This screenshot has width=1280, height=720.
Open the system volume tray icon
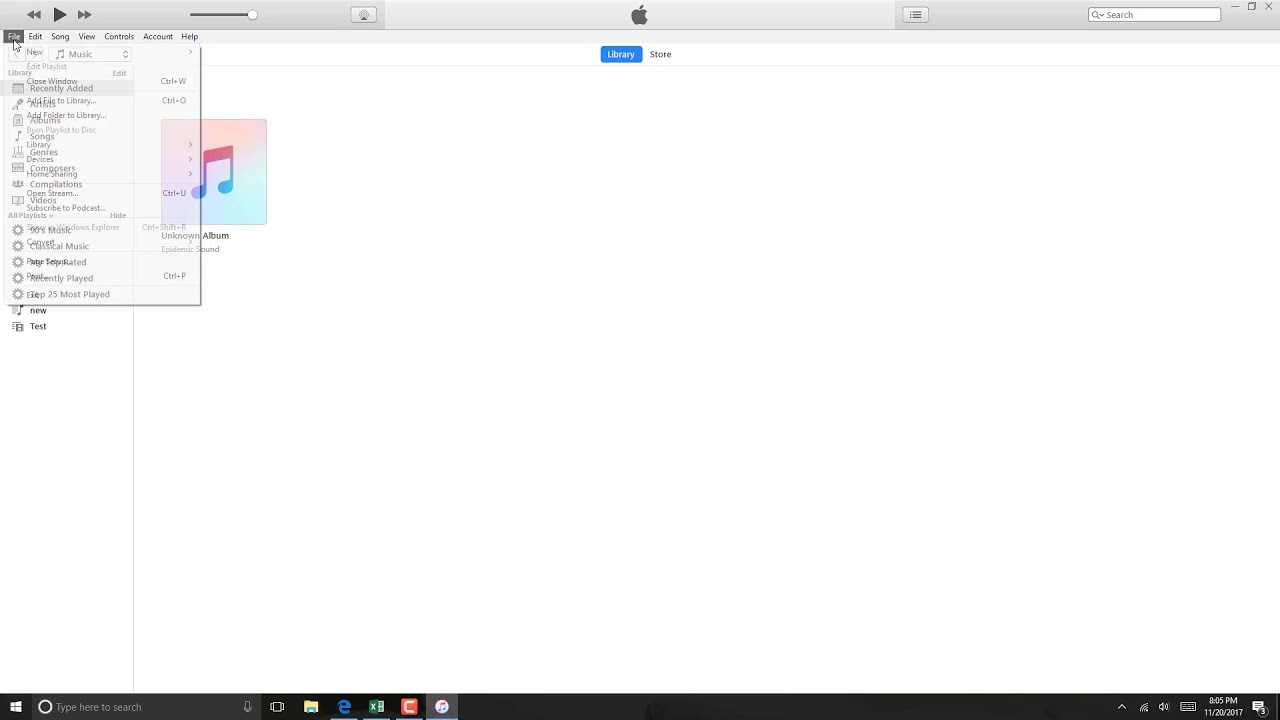[x=1164, y=707]
